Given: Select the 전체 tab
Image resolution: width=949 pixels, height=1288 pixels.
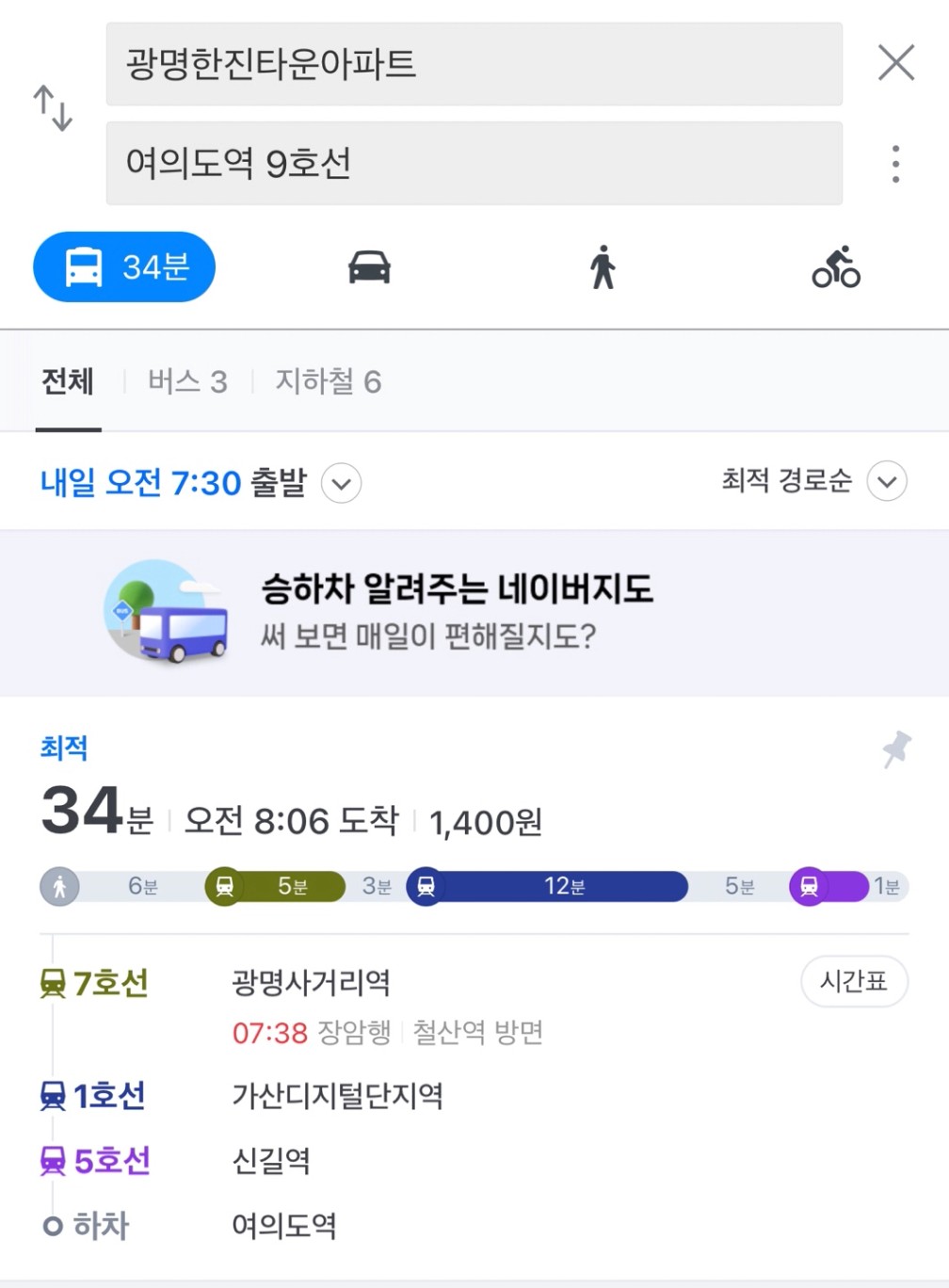Looking at the screenshot, I should tap(68, 381).
